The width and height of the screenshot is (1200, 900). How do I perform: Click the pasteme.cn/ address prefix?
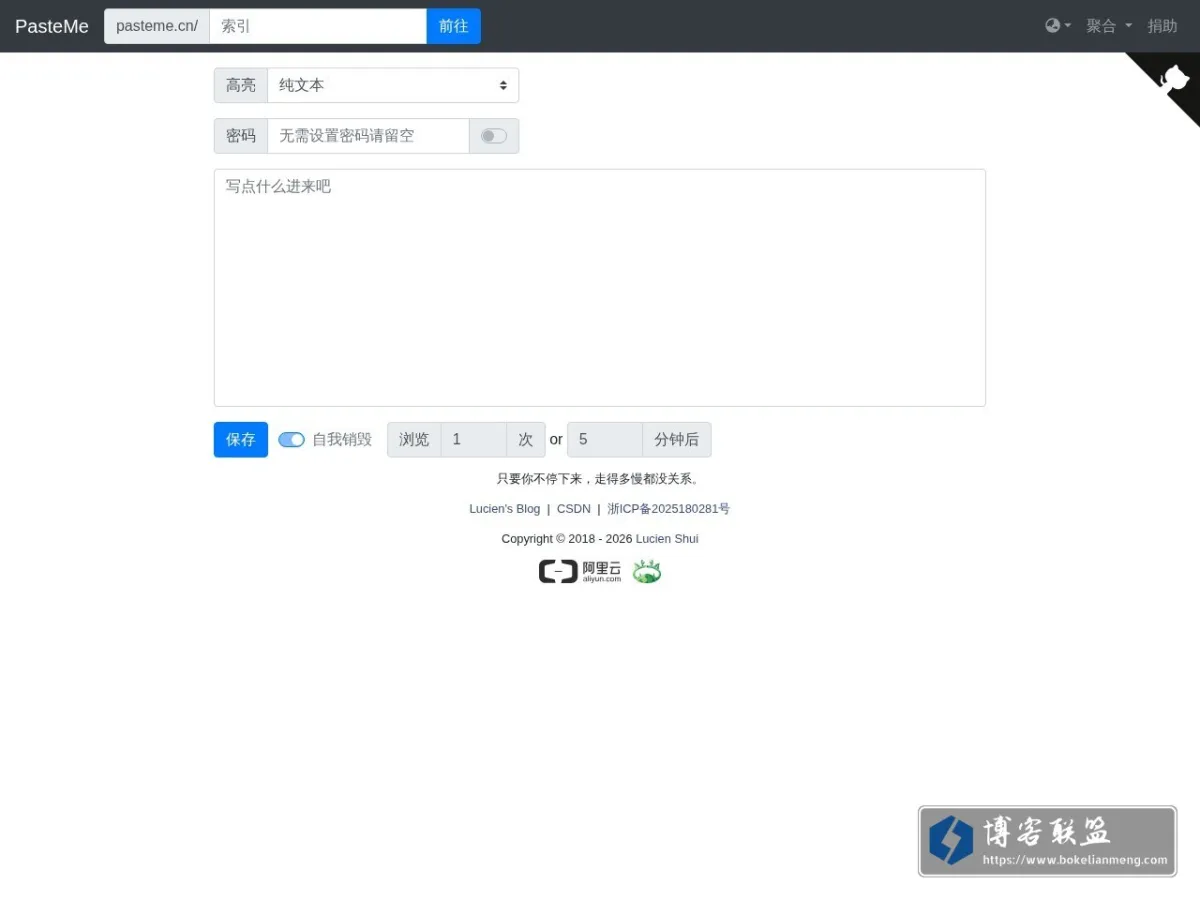[x=157, y=26]
